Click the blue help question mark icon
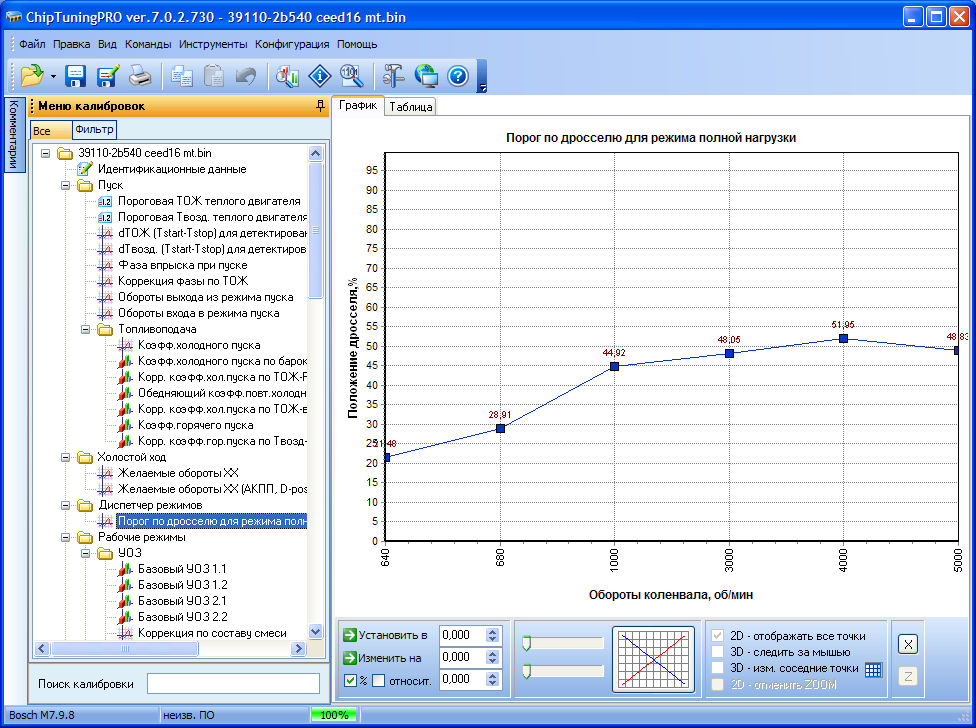This screenshot has height=728, width=976. tap(457, 75)
